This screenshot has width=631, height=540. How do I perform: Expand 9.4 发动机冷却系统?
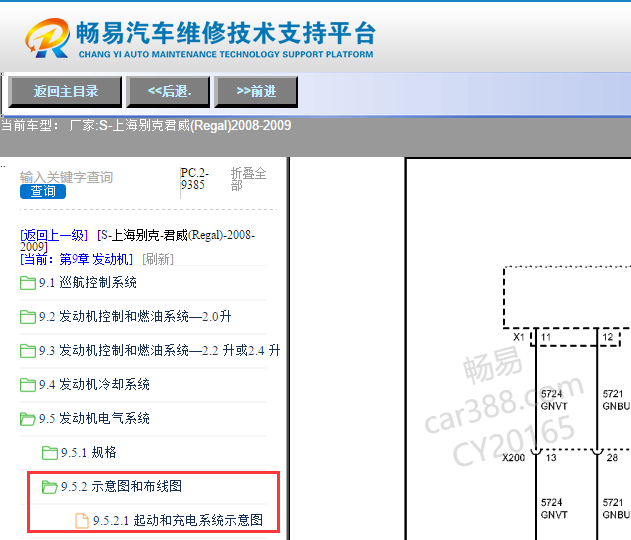click(x=94, y=385)
